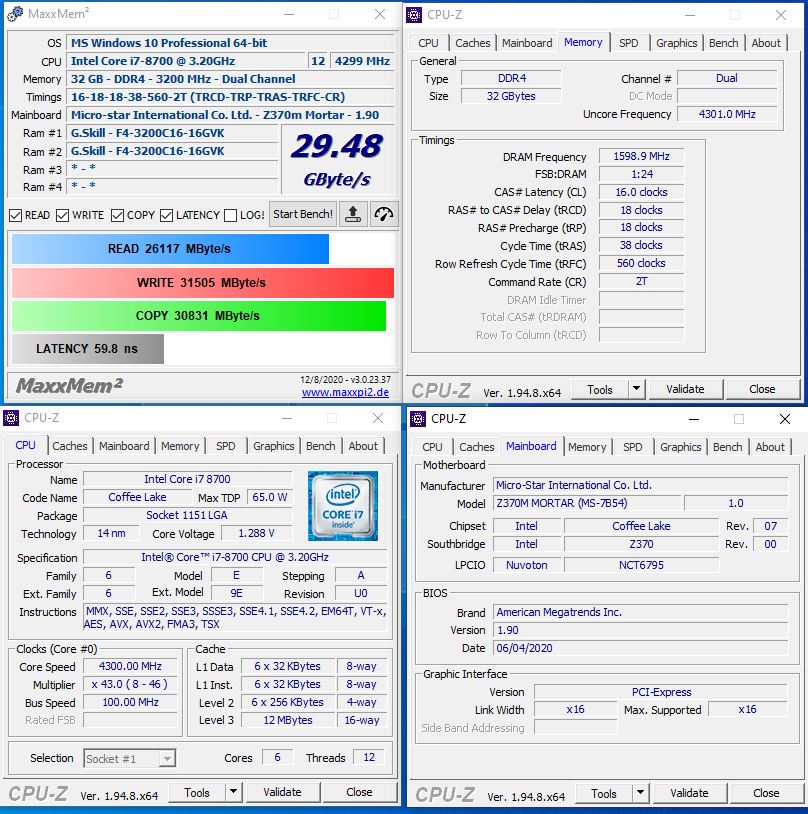Click the Z370M MORTAR (MS-7B54) model field

pos(587,503)
